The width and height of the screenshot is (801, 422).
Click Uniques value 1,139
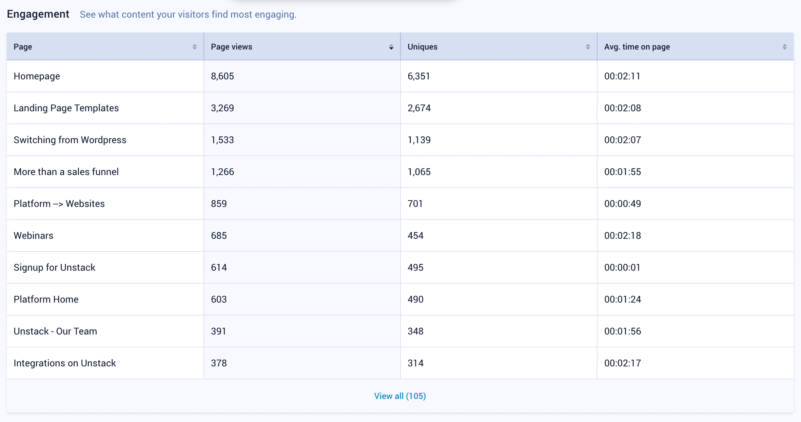pyautogui.click(x=419, y=139)
